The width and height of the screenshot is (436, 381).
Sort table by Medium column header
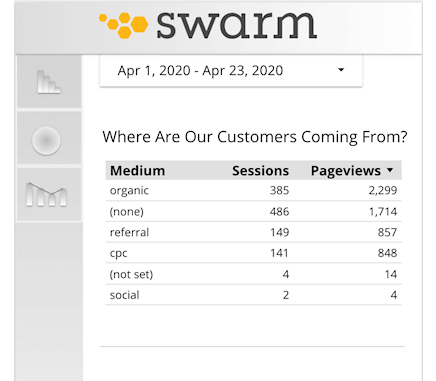click(x=137, y=171)
